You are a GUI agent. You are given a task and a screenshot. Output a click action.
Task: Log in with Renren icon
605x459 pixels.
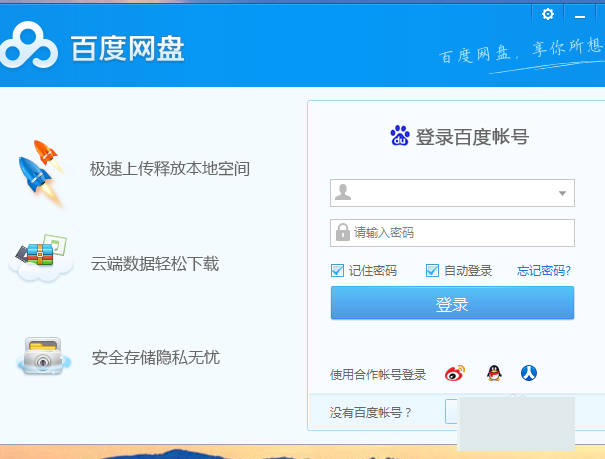pos(529,373)
